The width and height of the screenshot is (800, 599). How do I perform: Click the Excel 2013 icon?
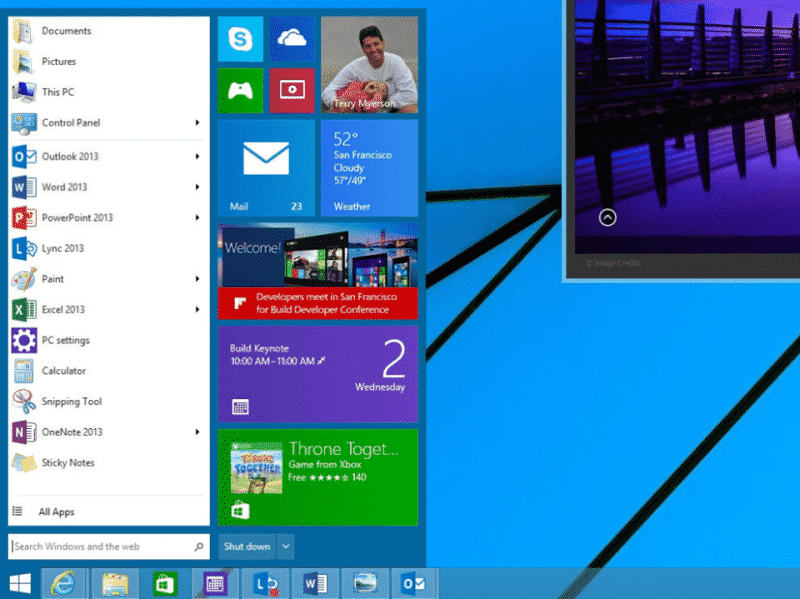pyautogui.click(x=24, y=310)
